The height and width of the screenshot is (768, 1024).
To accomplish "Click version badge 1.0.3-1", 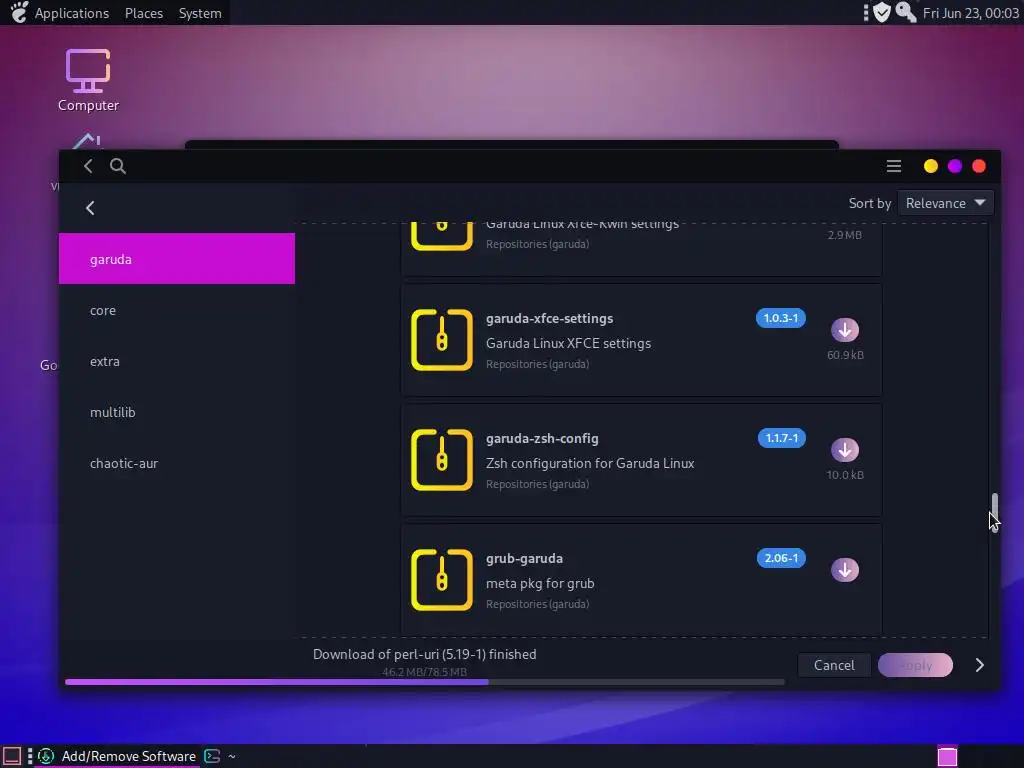I will pos(781,318).
